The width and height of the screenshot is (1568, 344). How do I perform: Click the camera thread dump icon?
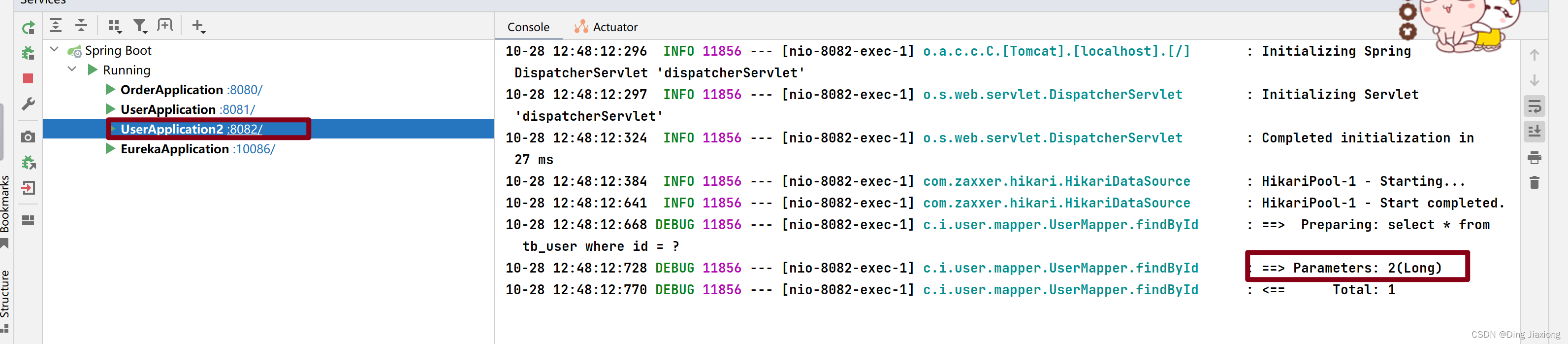[28, 137]
